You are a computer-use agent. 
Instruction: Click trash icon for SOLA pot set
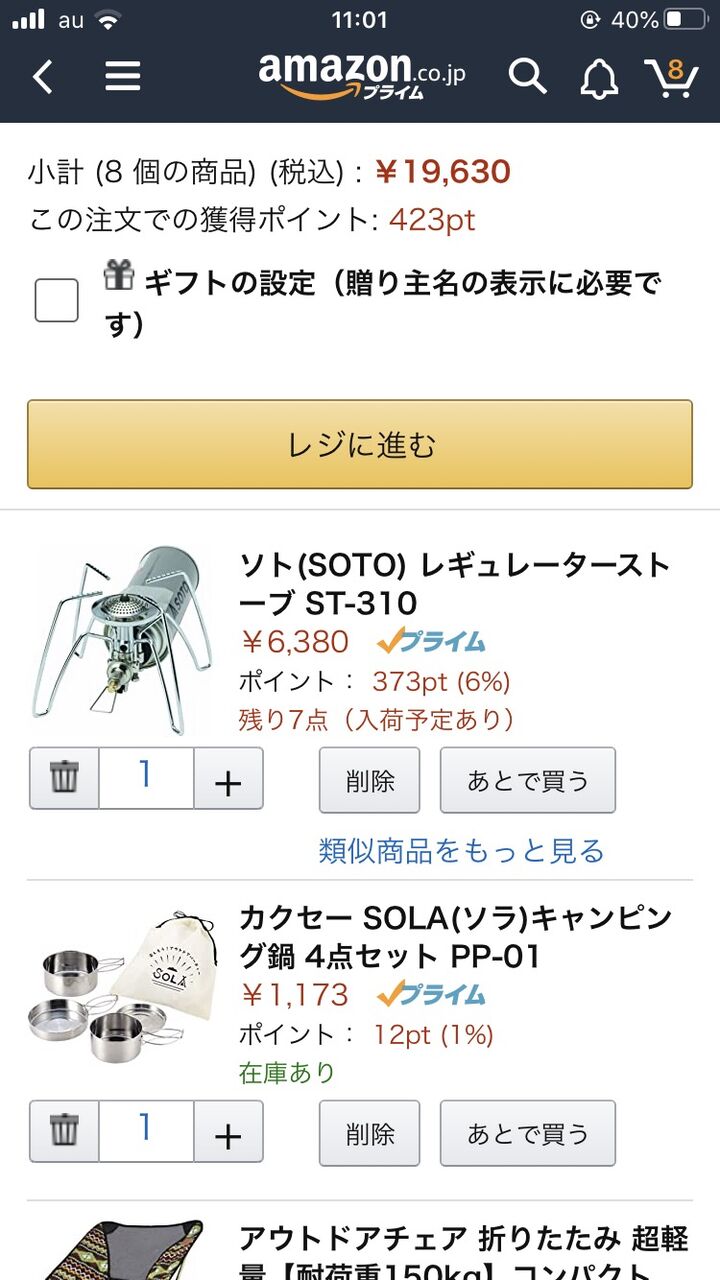[64, 1131]
